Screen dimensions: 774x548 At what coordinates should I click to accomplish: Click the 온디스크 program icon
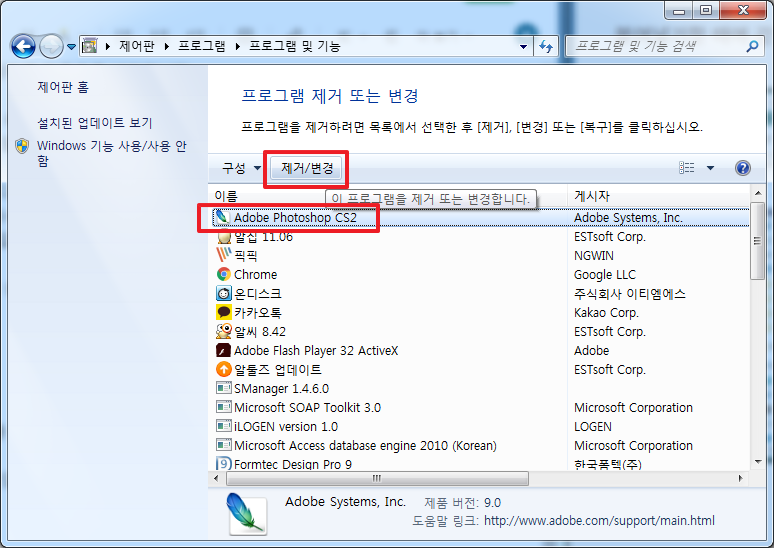point(224,293)
